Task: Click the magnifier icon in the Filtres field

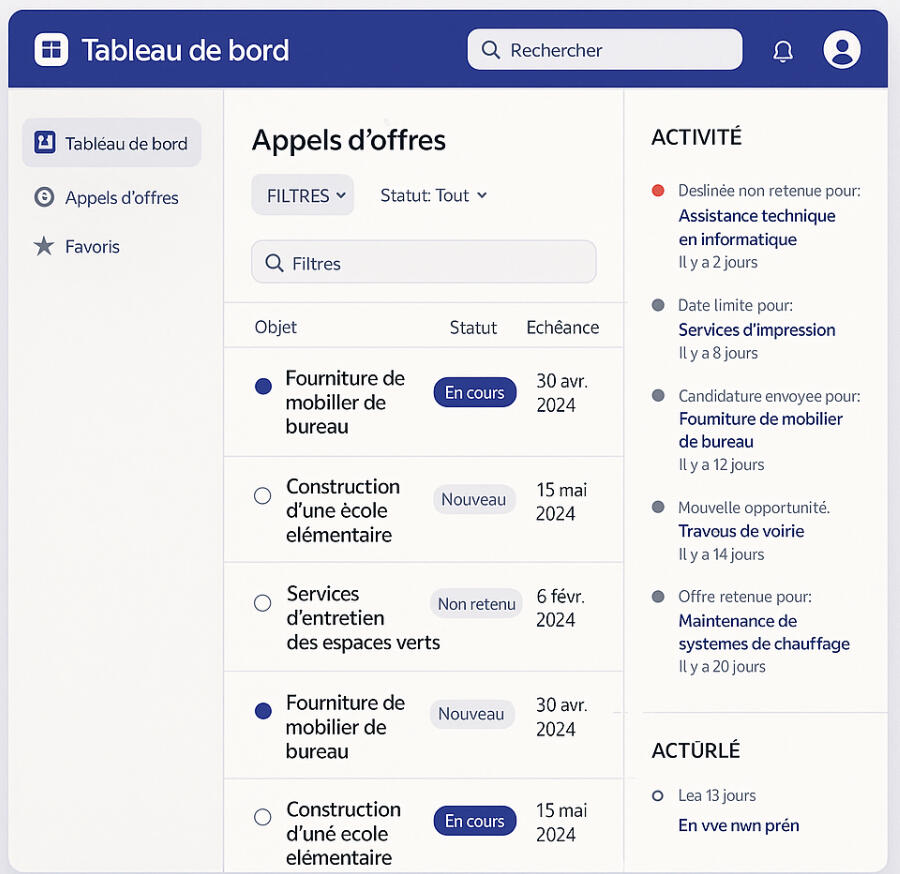Action: [x=273, y=262]
